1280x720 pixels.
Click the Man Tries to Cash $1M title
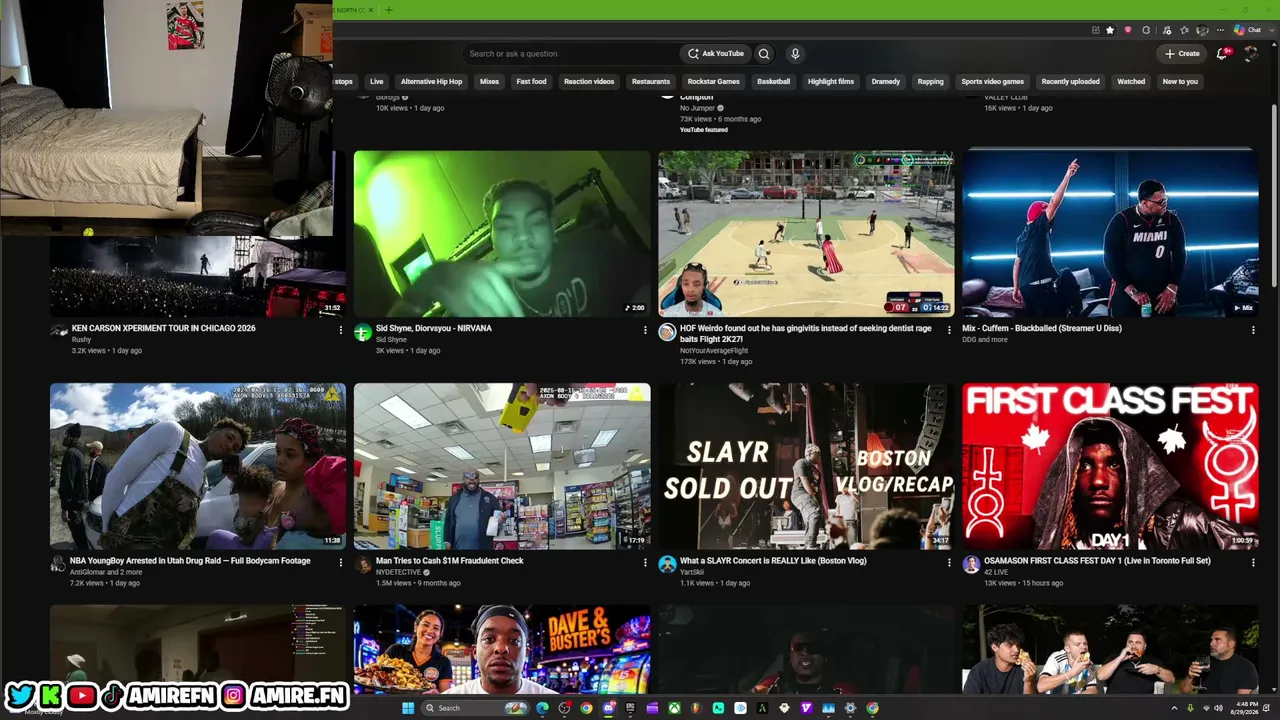(450, 561)
